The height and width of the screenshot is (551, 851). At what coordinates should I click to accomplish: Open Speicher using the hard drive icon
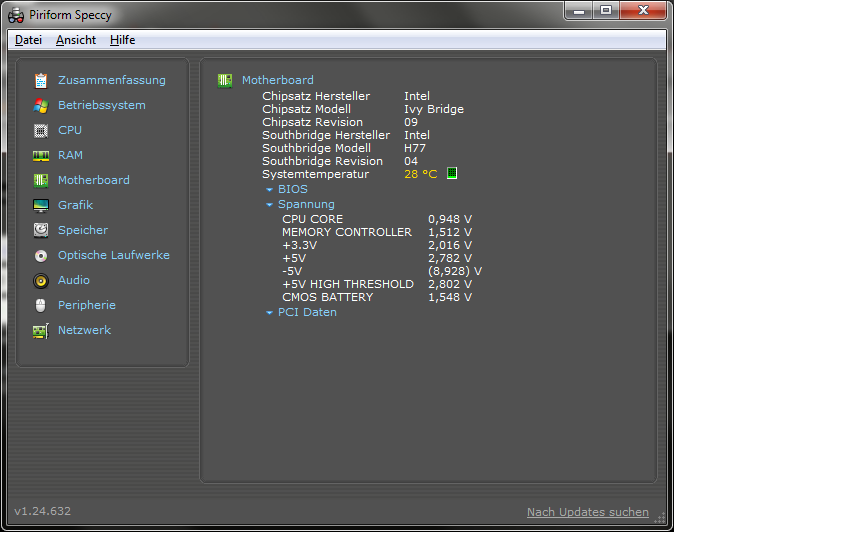point(41,230)
